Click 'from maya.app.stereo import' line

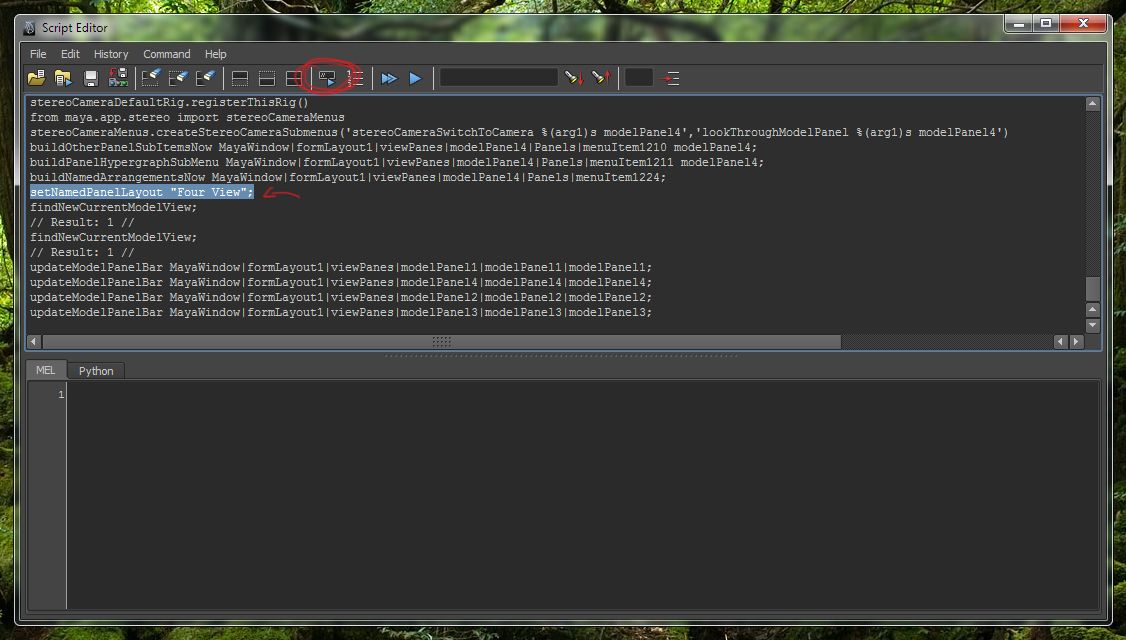(187, 117)
